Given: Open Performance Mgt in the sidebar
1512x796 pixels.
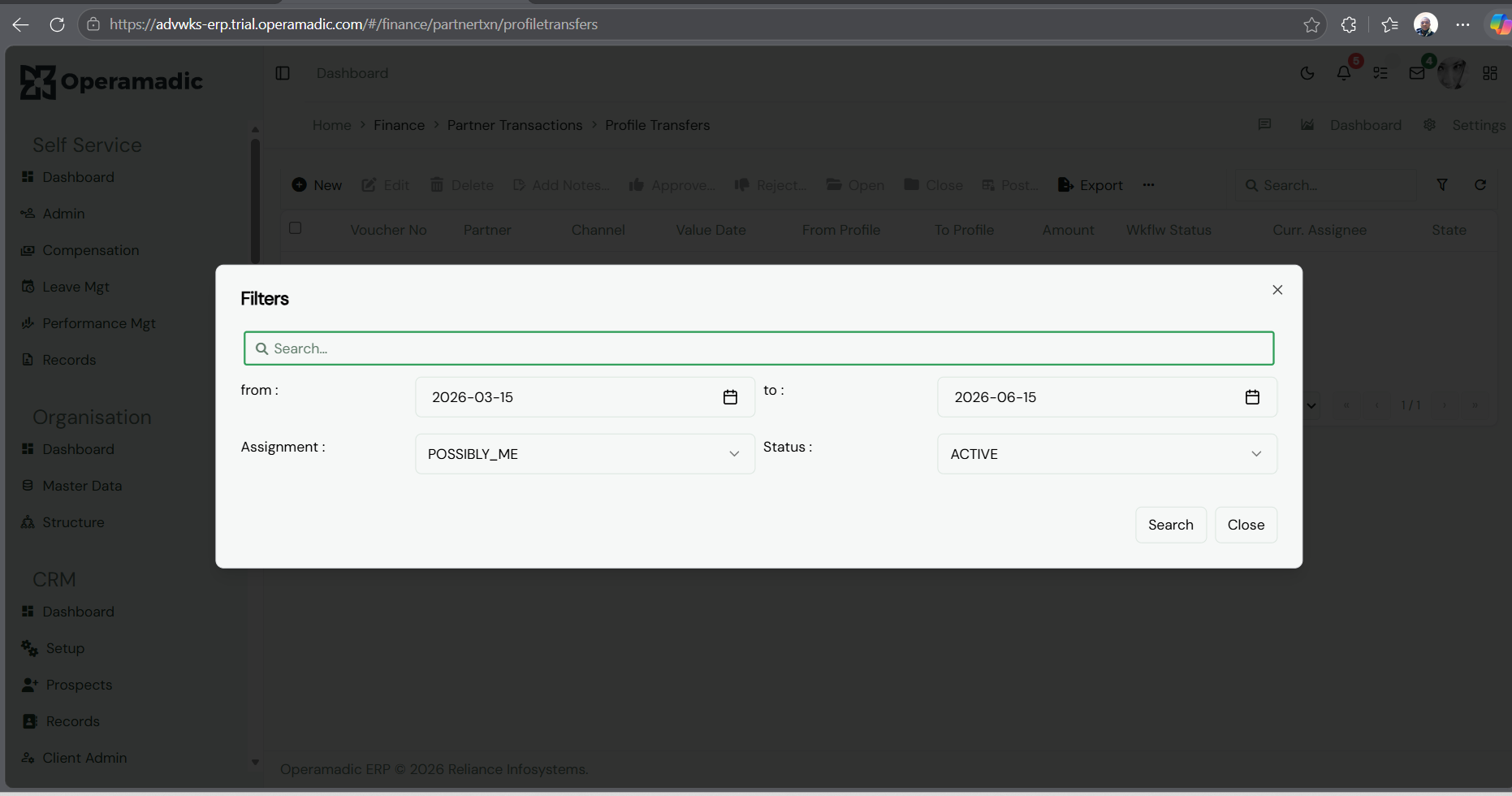Looking at the screenshot, I should [88, 323].
